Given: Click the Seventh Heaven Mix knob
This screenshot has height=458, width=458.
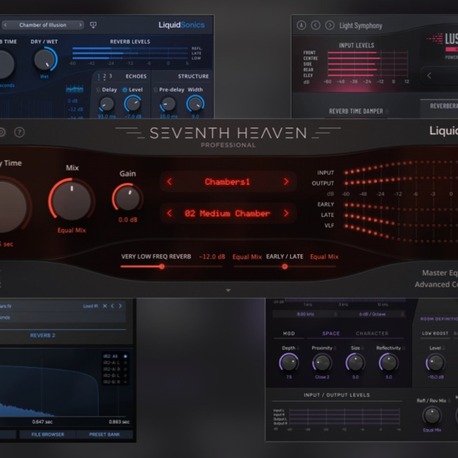Looking at the screenshot, I should [71, 200].
